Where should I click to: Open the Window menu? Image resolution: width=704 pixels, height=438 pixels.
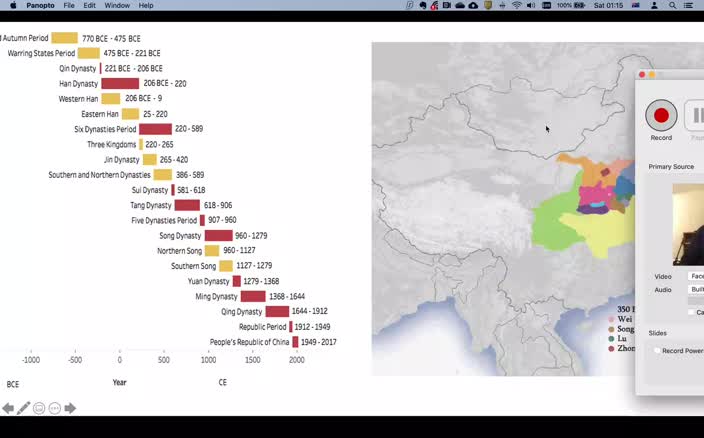click(x=117, y=6)
